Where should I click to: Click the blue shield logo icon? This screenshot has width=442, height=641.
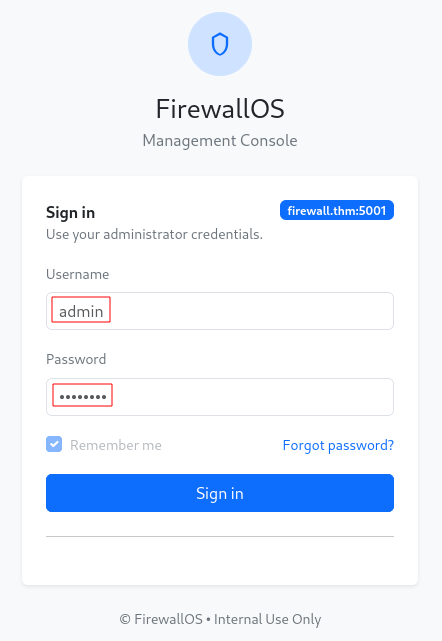(220, 44)
